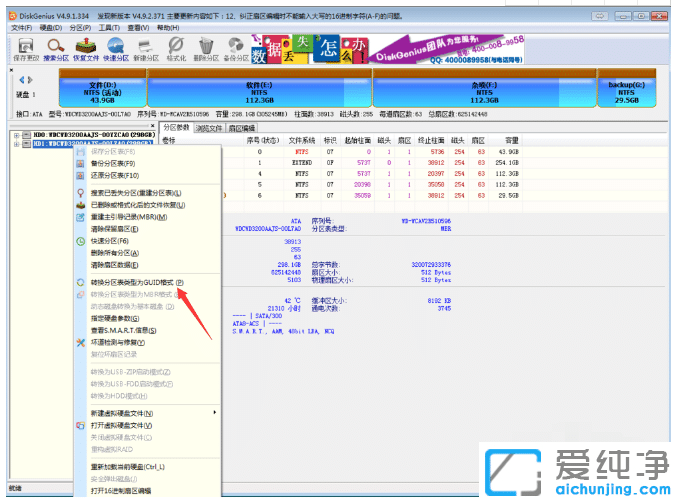Open the 恢复文件 (Recover Files) tool
The image size is (679, 502).
click(x=88, y=49)
